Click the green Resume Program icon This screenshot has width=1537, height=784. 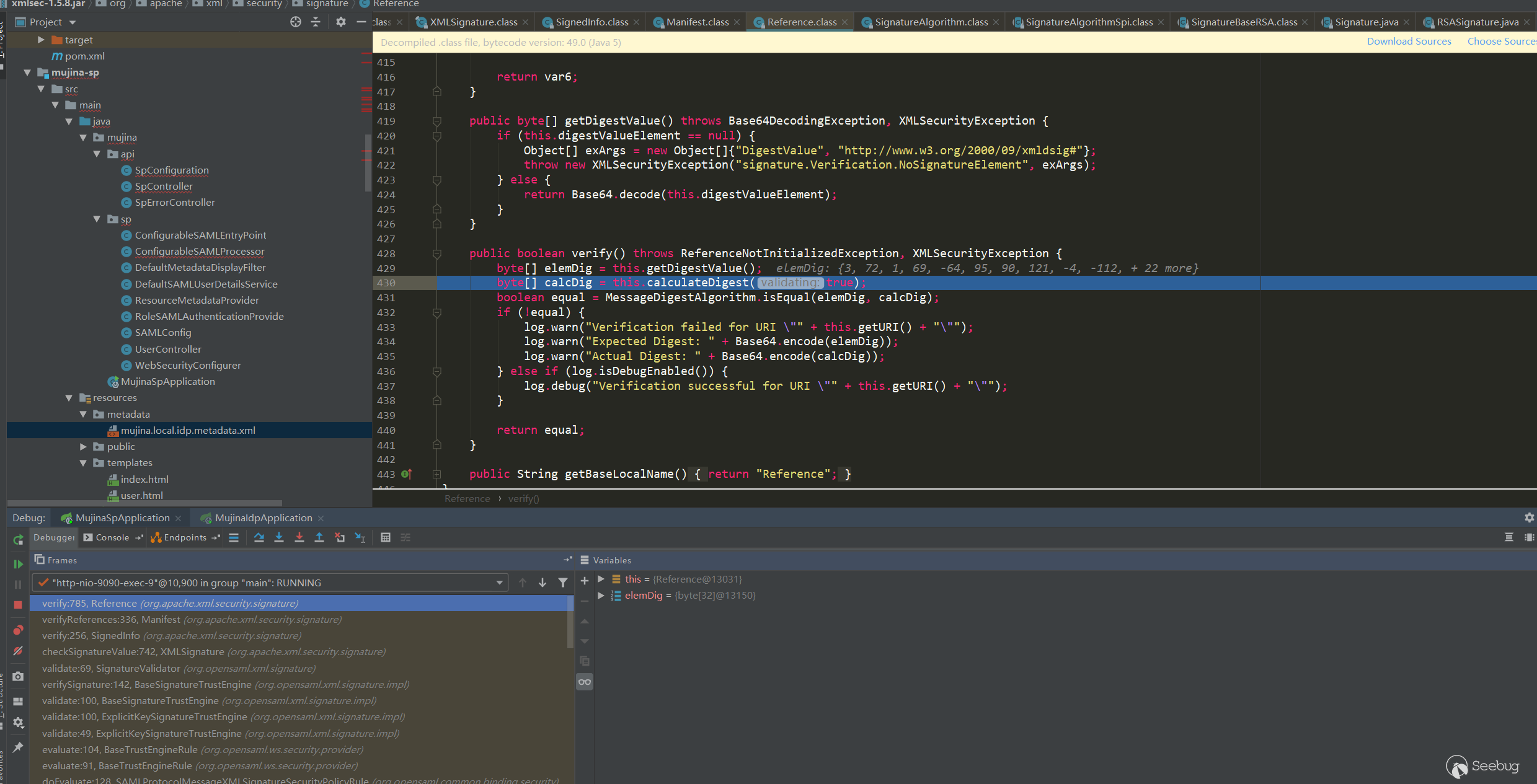(x=18, y=564)
